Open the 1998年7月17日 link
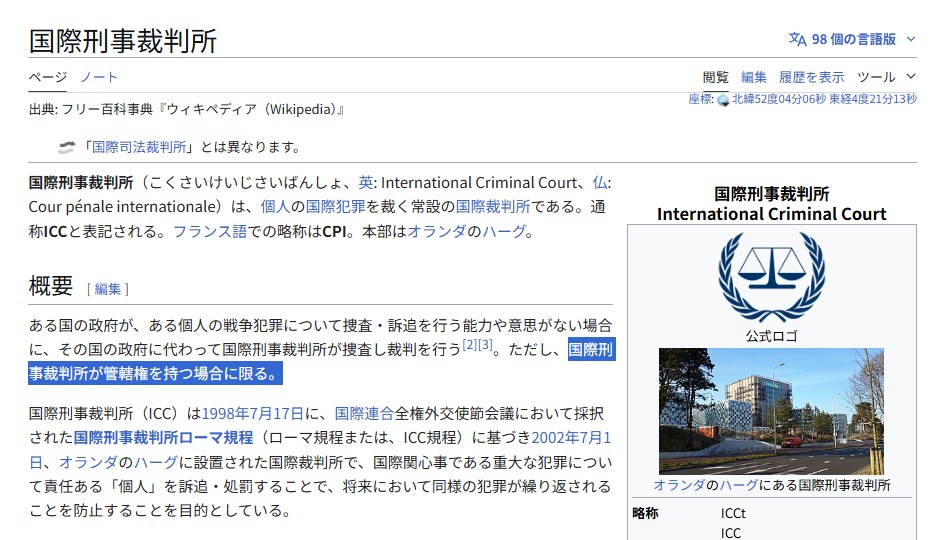This screenshot has width=941, height=540. coord(253,413)
